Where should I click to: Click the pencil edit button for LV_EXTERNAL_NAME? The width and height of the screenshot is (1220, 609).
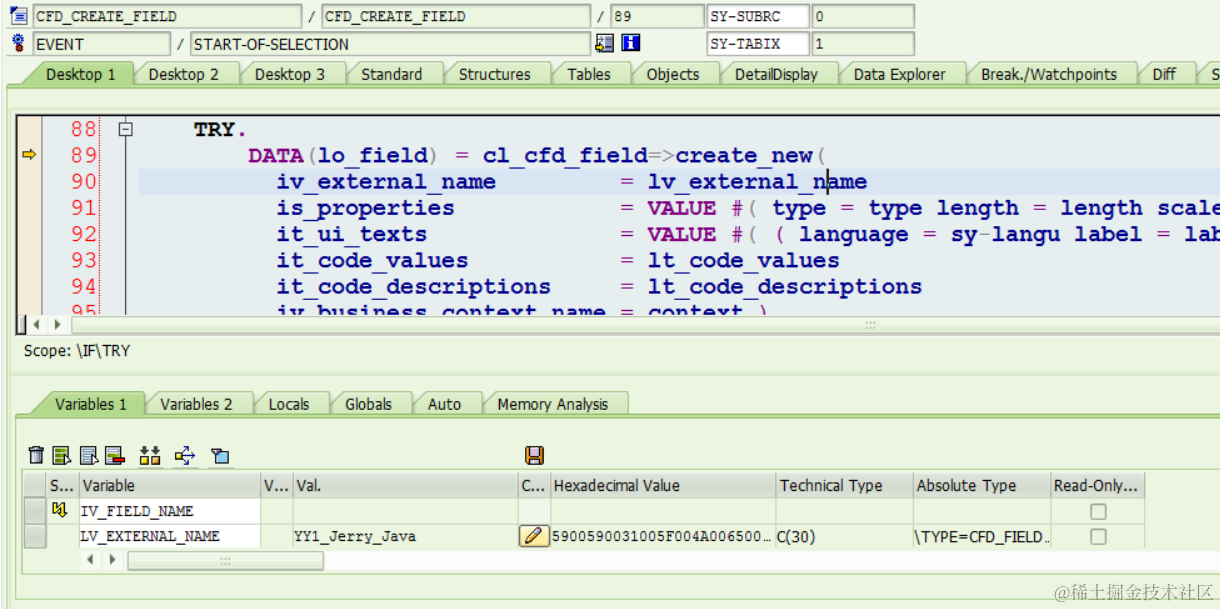point(534,536)
